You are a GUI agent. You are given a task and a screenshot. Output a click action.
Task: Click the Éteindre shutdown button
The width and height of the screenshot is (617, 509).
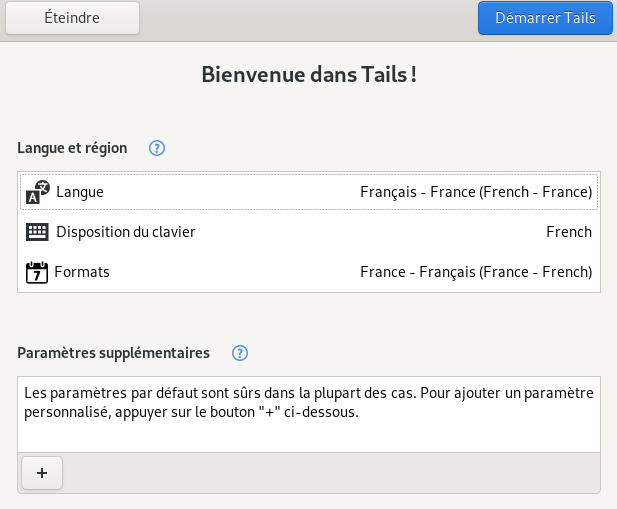(x=72, y=18)
